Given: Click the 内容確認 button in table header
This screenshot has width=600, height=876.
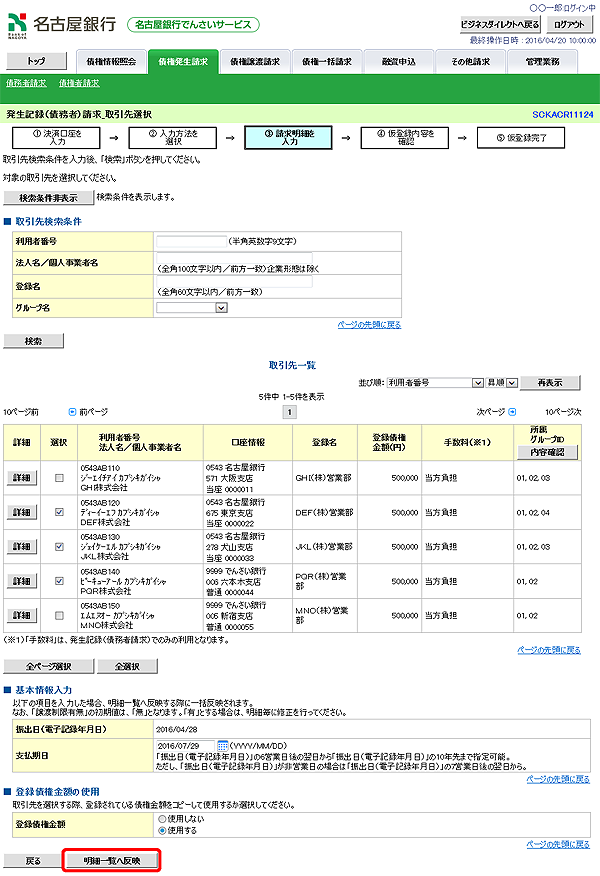Looking at the screenshot, I should tap(547, 452).
